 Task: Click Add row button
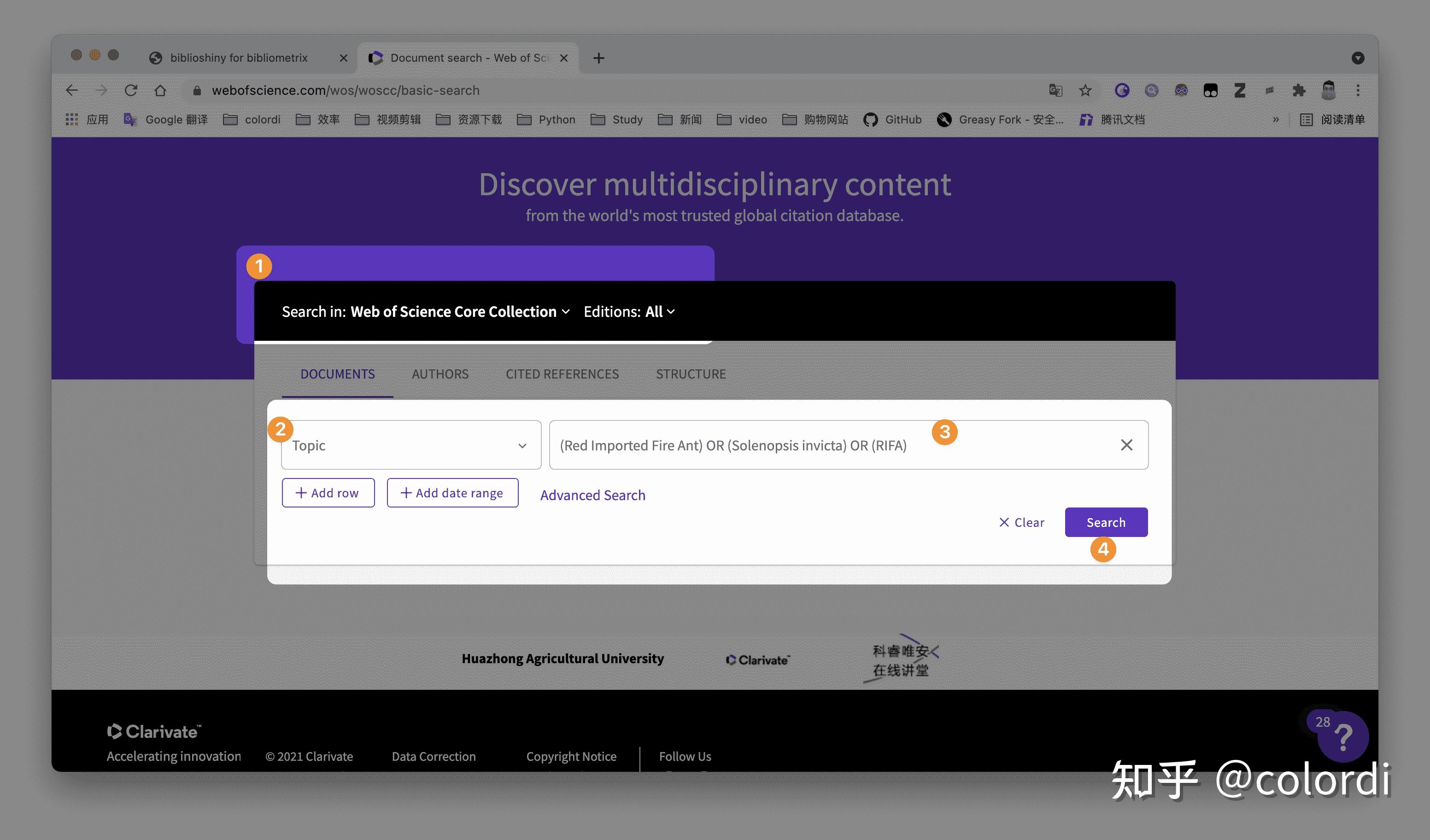(328, 493)
